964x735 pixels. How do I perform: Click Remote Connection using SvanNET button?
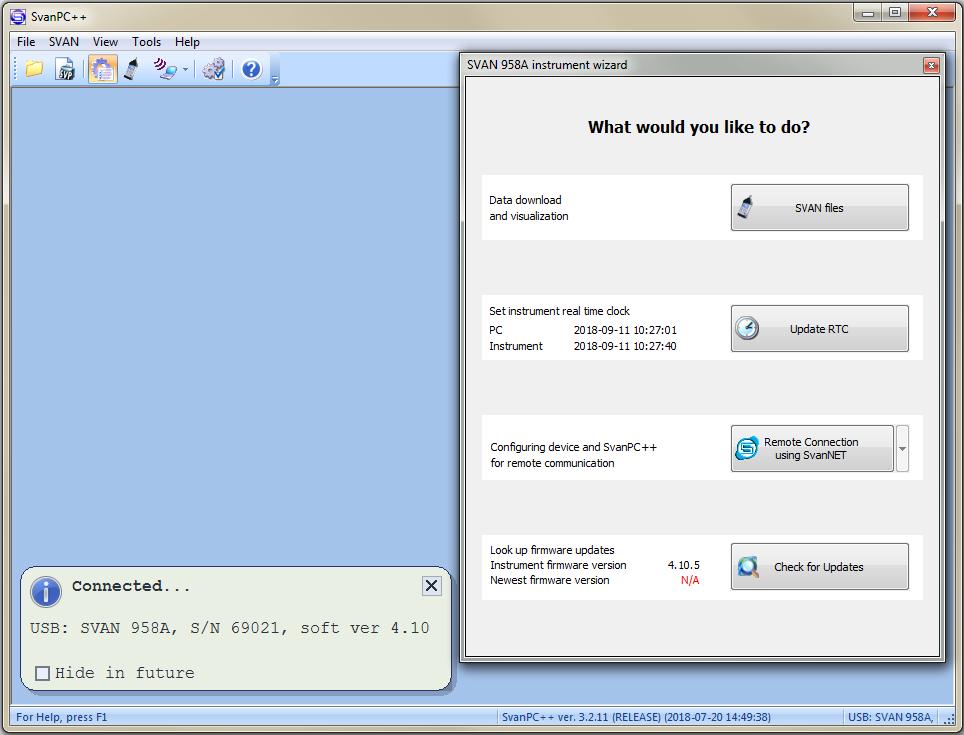click(812, 449)
